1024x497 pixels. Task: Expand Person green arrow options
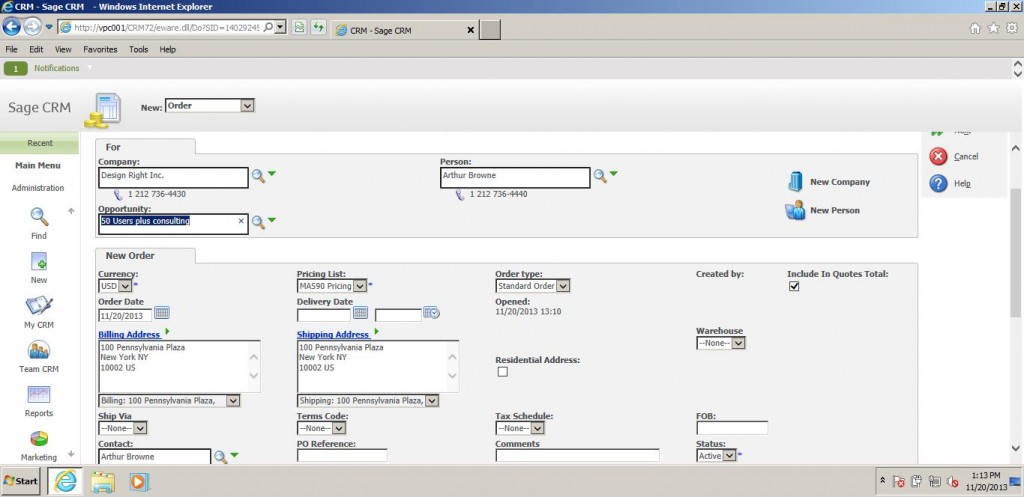coord(613,174)
